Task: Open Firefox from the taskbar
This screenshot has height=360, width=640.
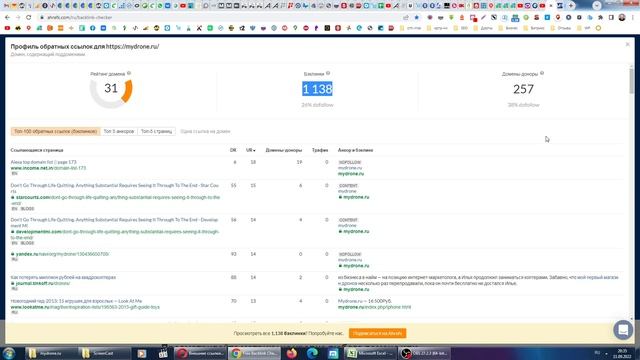Action: tap(291, 353)
